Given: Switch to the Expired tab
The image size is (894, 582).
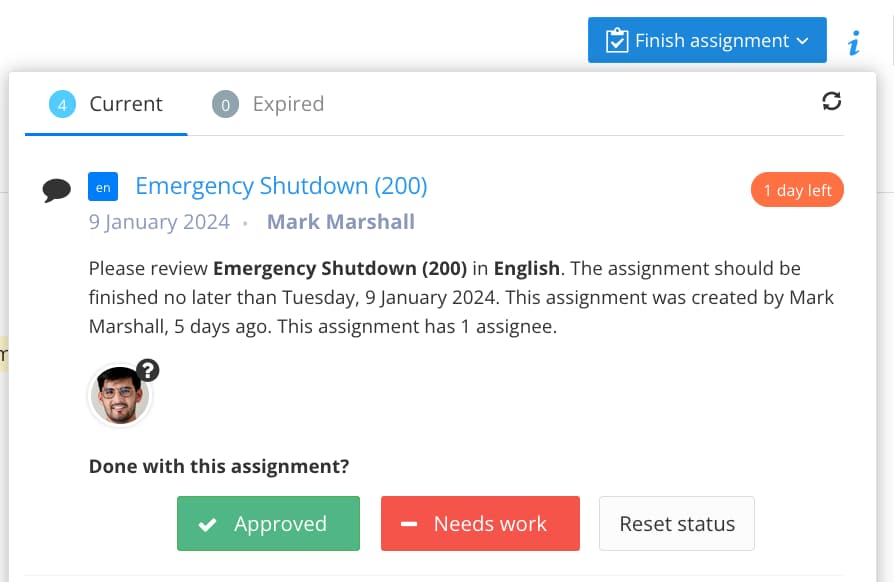Looking at the screenshot, I should click(289, 103).
